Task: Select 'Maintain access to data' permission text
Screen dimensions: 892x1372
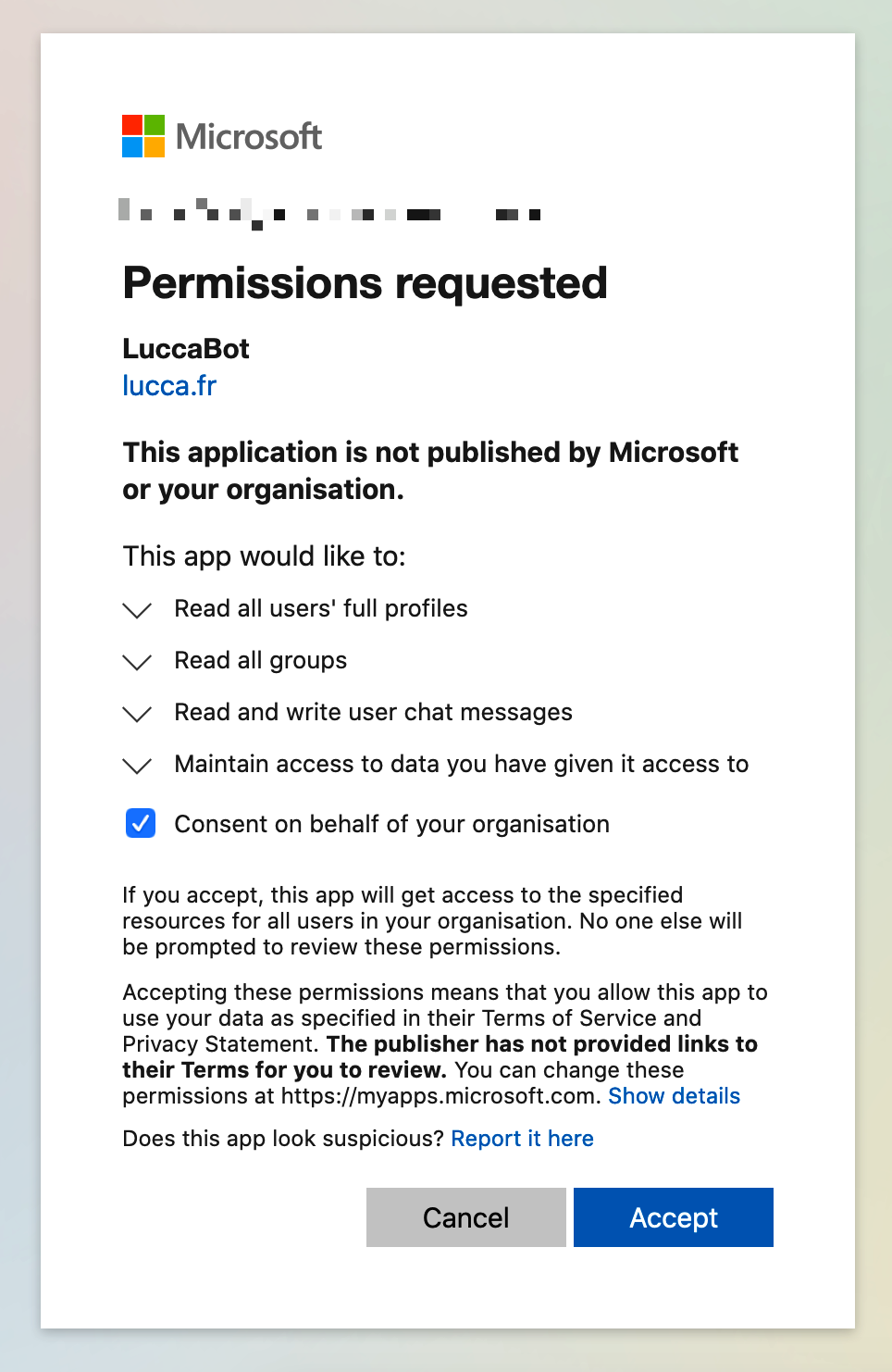Action: [x=462, y=764]
